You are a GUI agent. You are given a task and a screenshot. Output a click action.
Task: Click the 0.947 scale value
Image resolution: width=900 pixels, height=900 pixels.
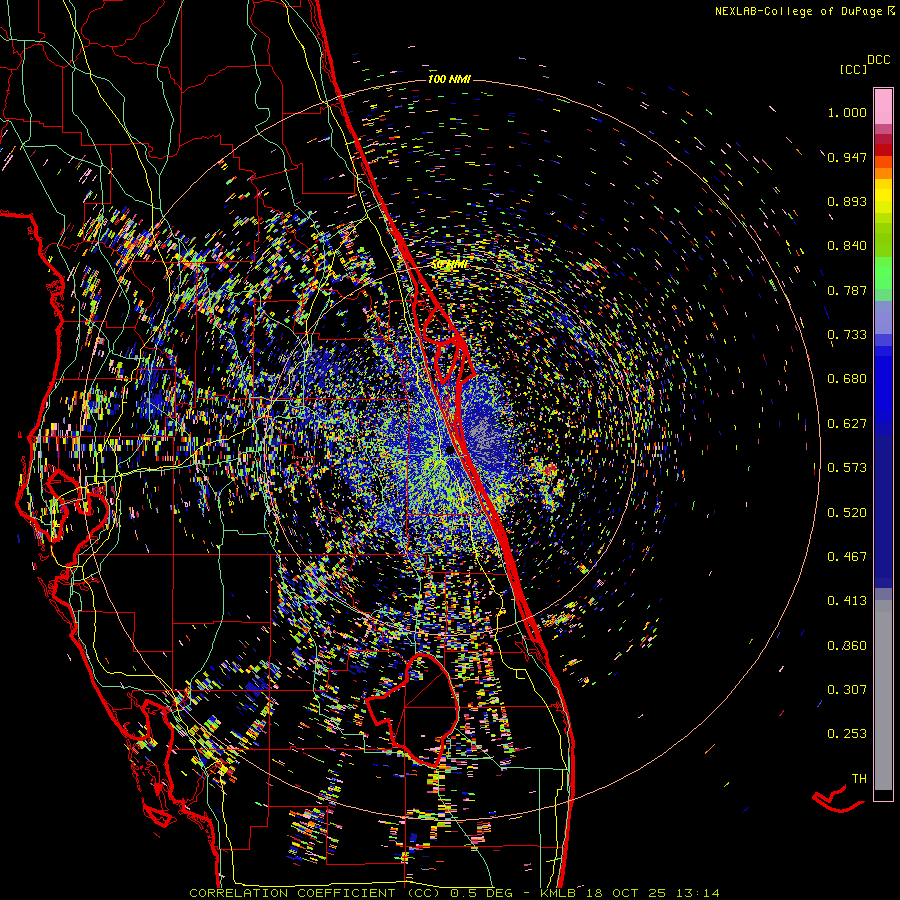847,157
